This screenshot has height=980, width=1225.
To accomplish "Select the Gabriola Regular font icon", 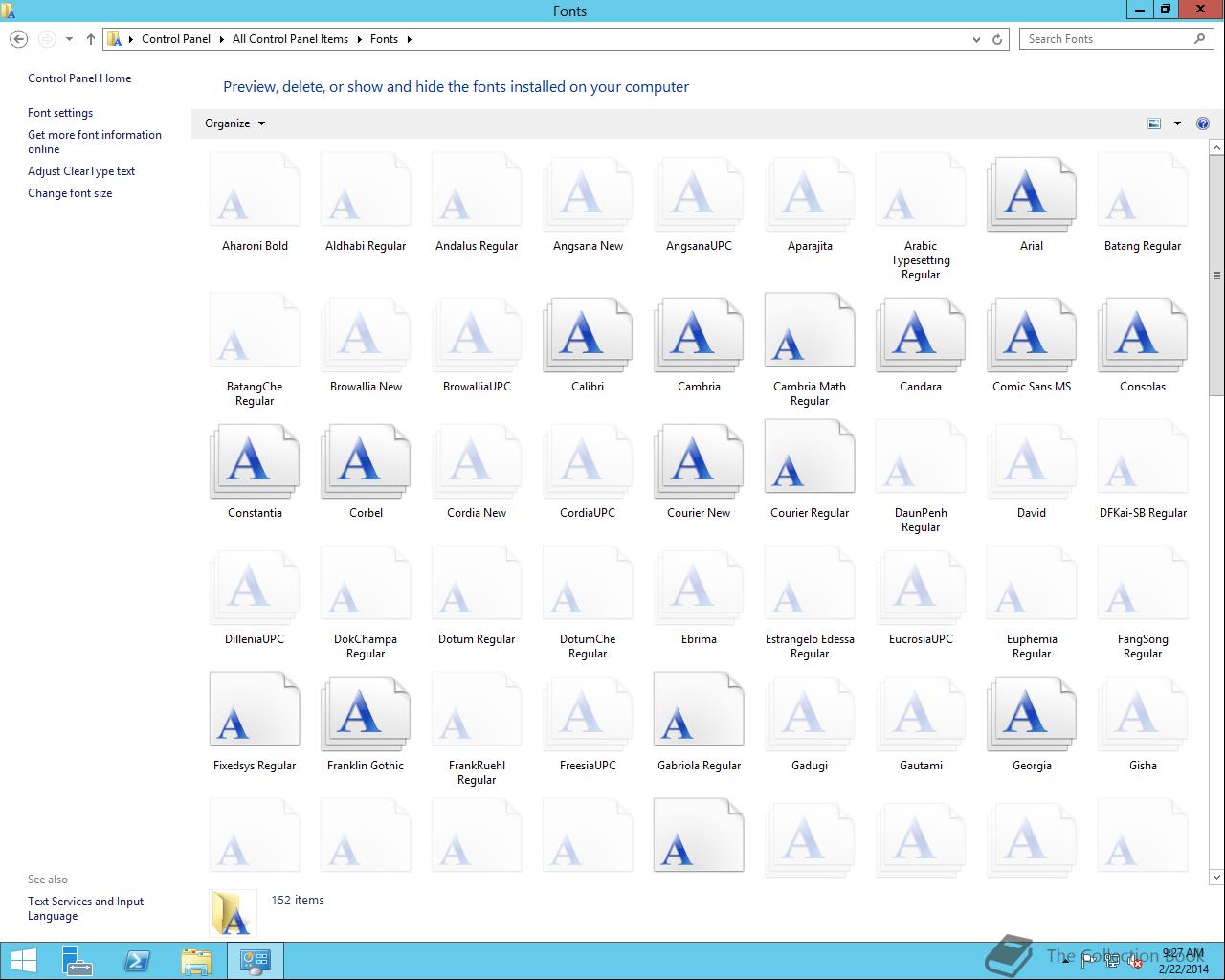I will click(699, 709).
